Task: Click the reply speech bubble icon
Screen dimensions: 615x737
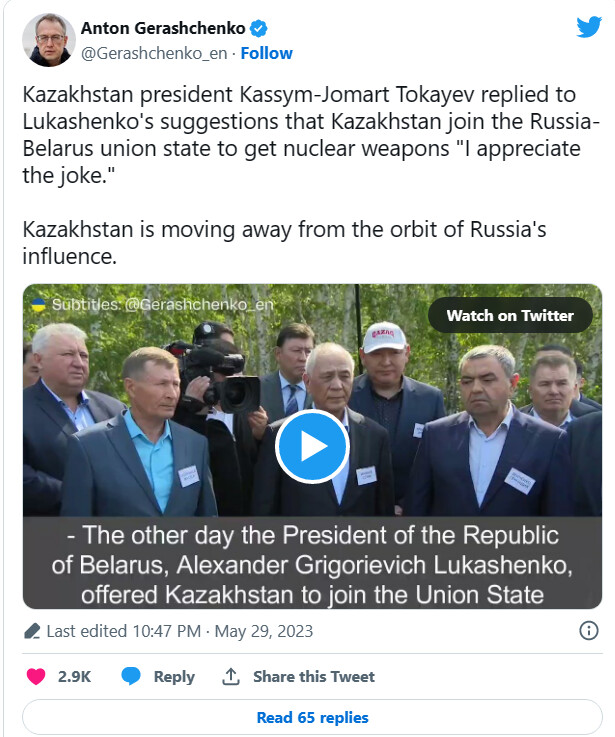Action: coord(131,677)
